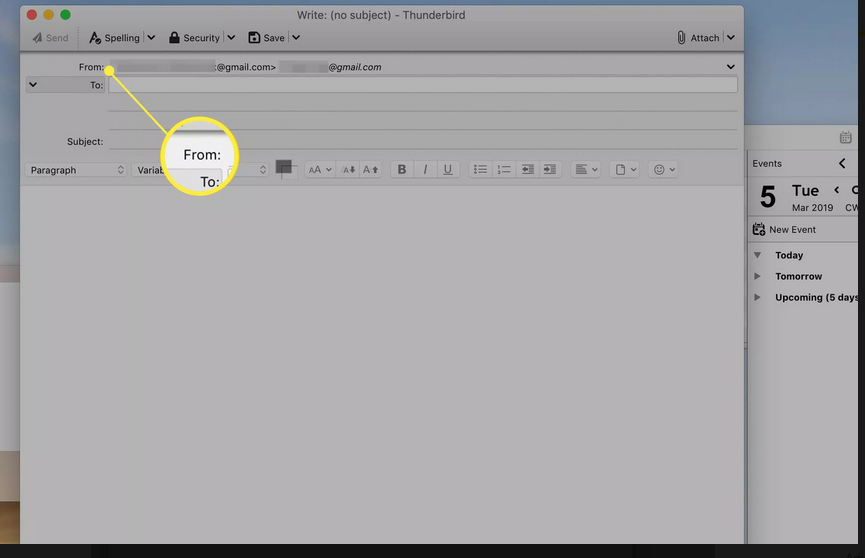
Task: Click the Tue date heading
Action: pos(805,191)
